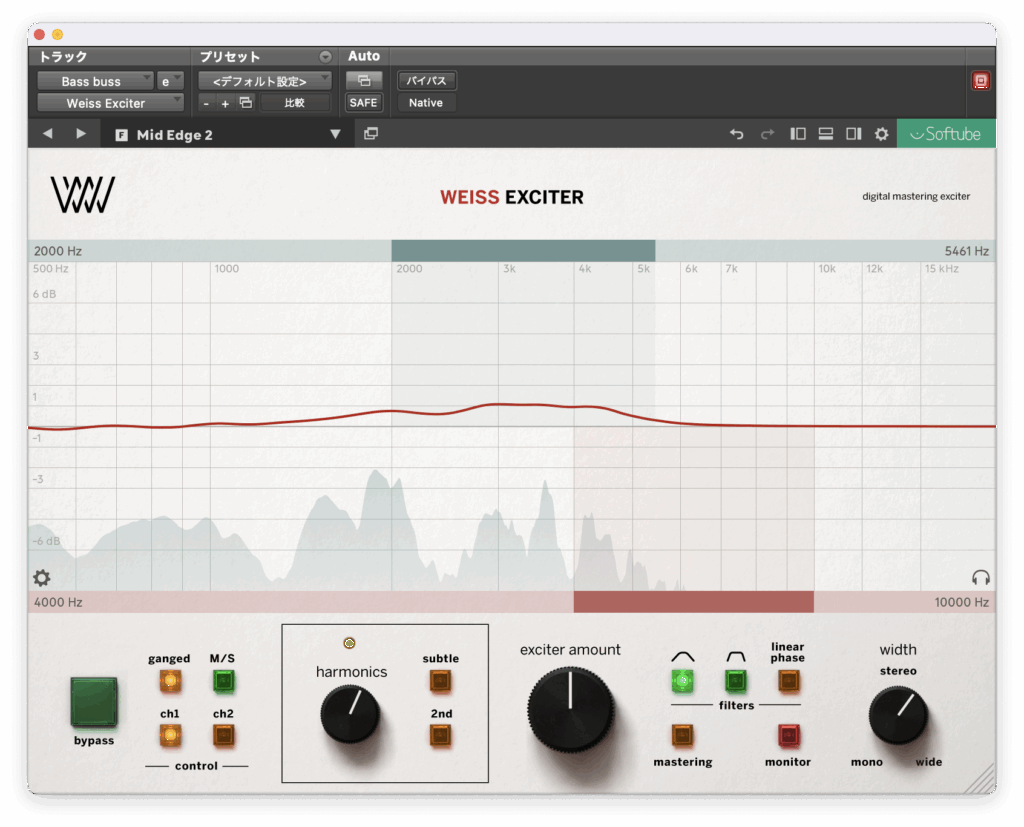Toggle the bell-shaped filter button
This screenshot has width=1024, height=827.
683,681
